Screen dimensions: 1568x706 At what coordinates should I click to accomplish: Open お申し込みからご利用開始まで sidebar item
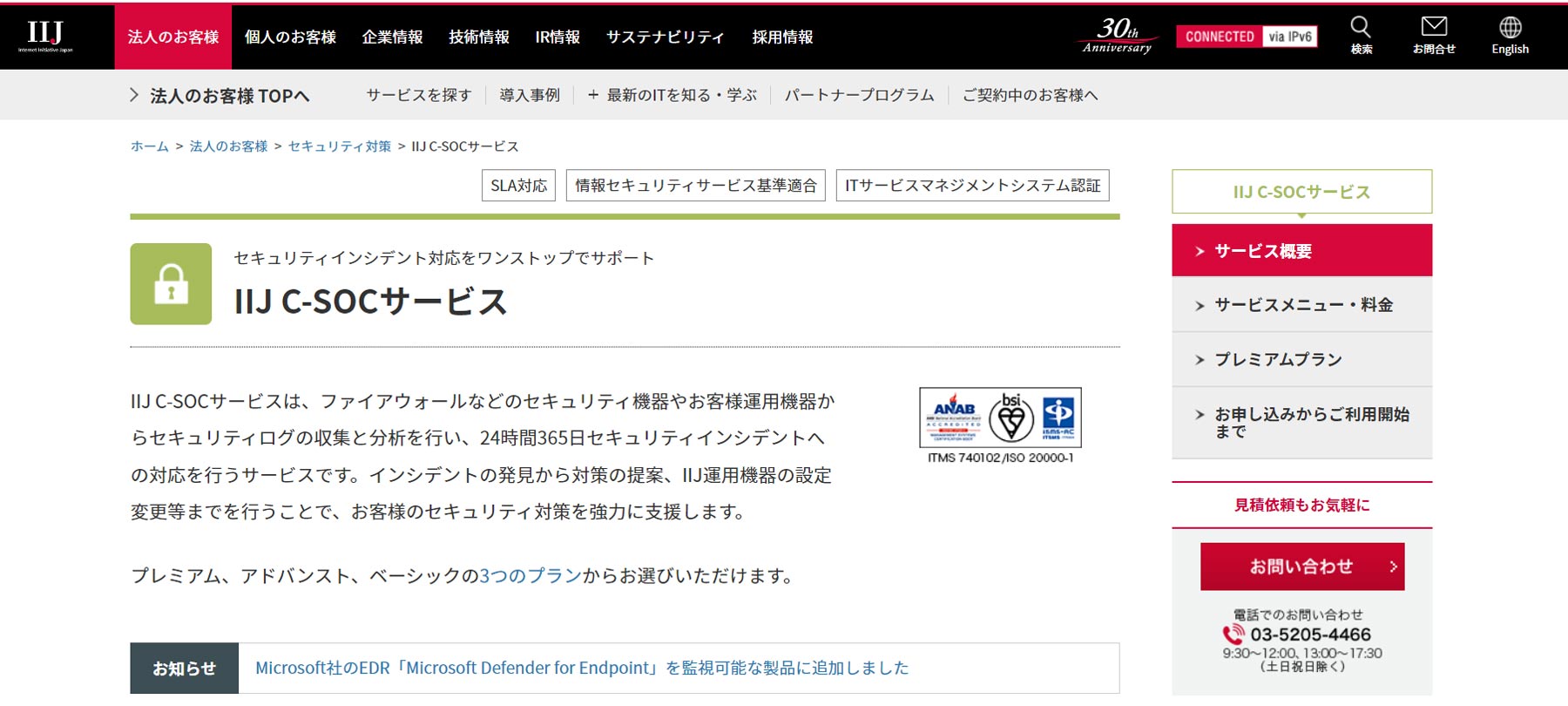1301,423
